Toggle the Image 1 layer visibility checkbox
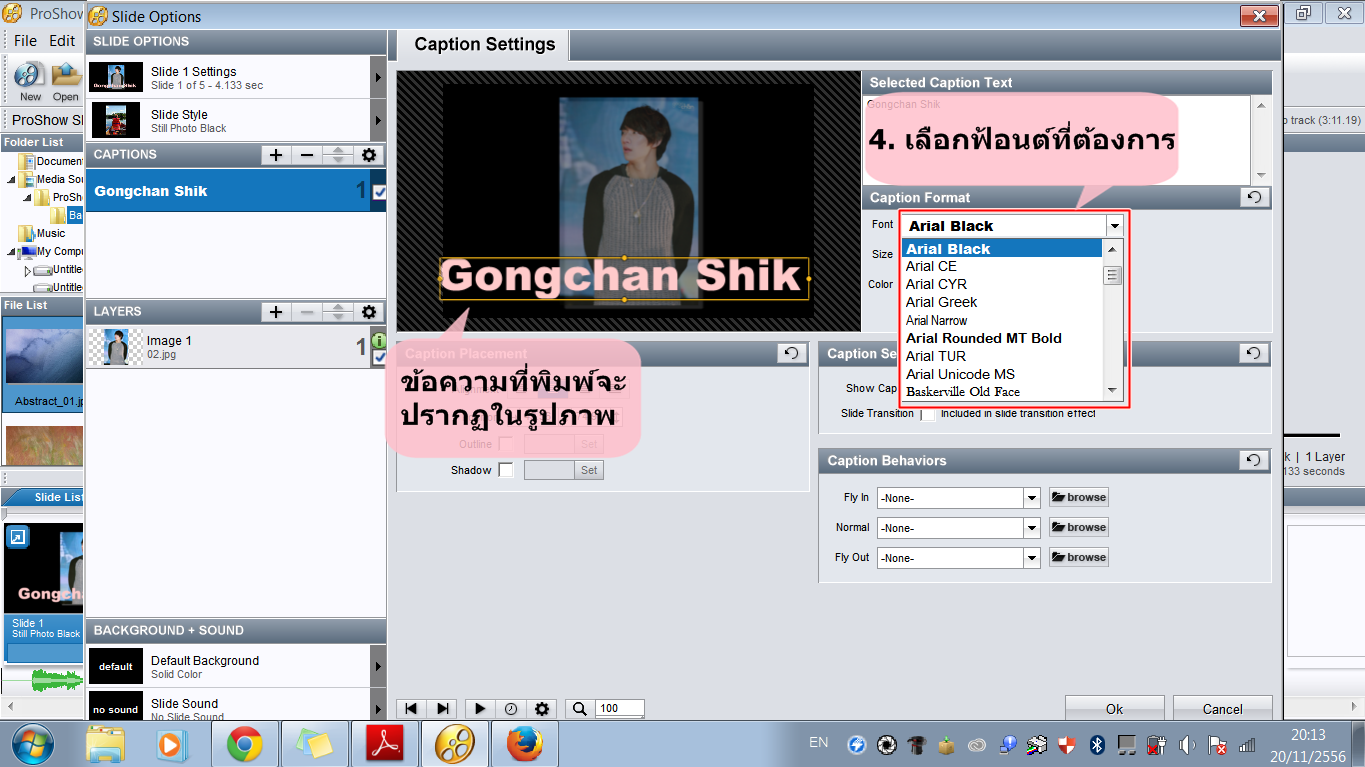This screenshot has height=767, width=1365. (379, 356)
